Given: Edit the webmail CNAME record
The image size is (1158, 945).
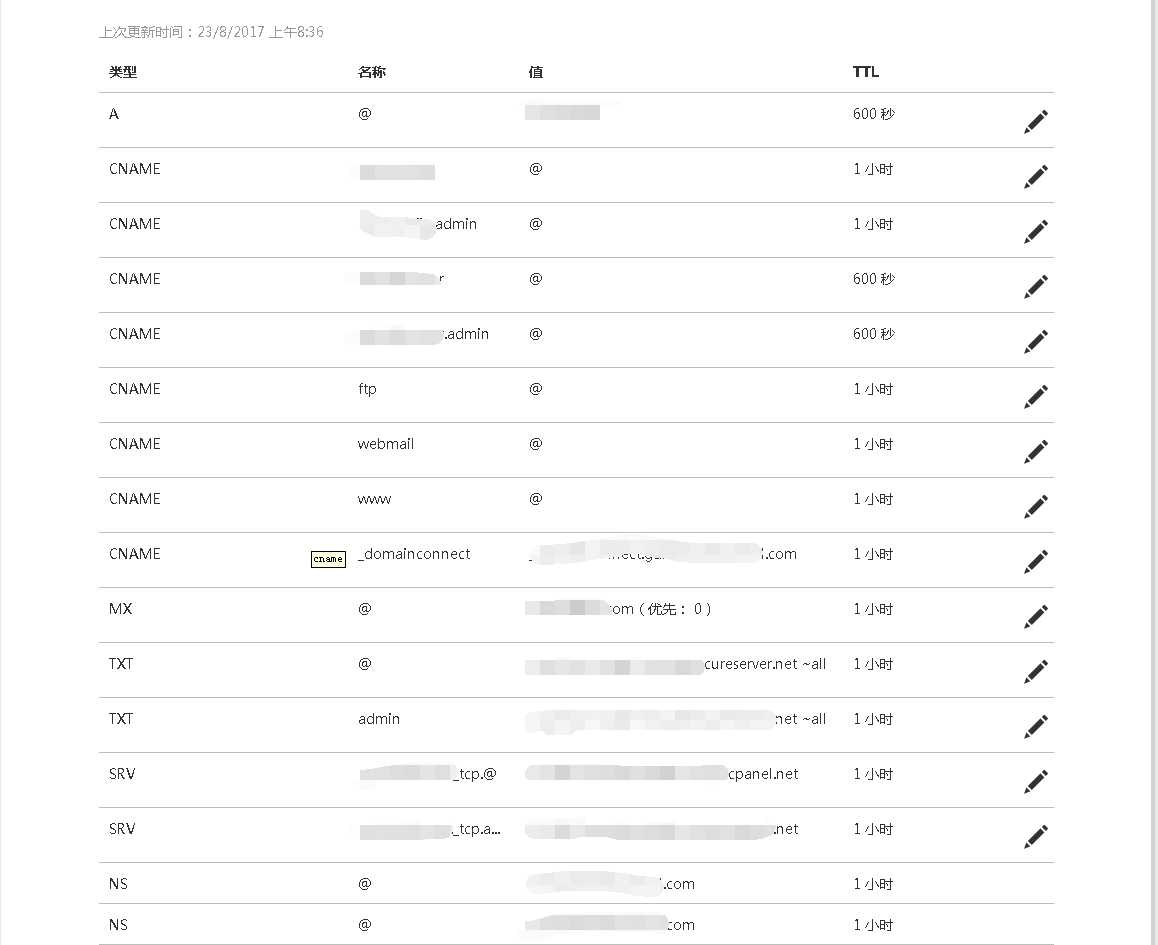Looking at the screenshot, I should (1035, 452).
